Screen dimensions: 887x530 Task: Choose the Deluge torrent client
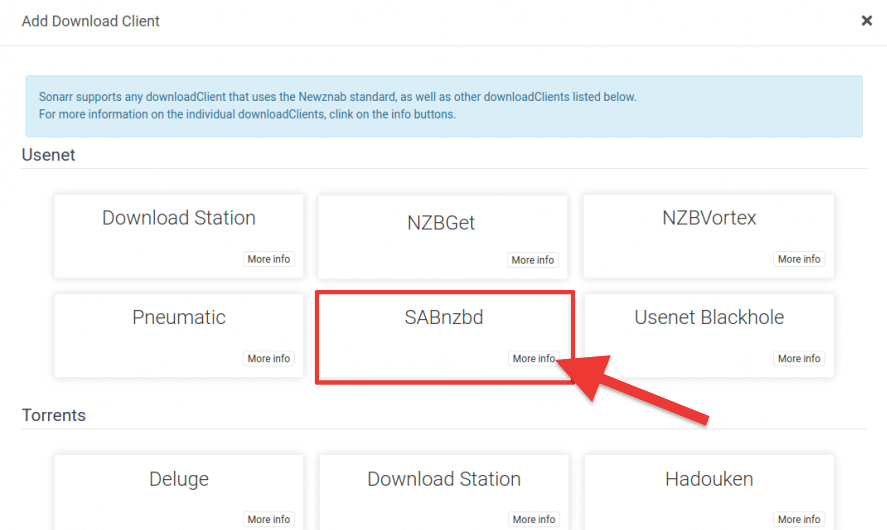click(179, 480)
